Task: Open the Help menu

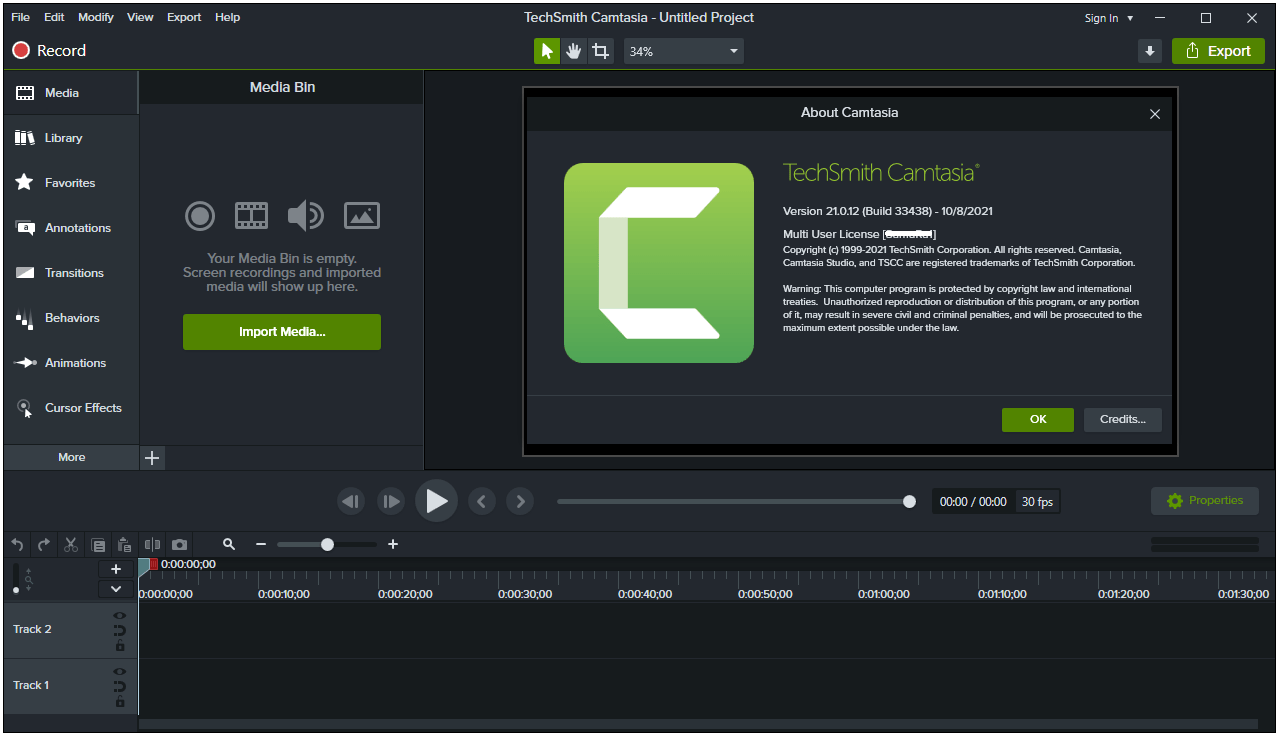Action: tap(228, 17)
